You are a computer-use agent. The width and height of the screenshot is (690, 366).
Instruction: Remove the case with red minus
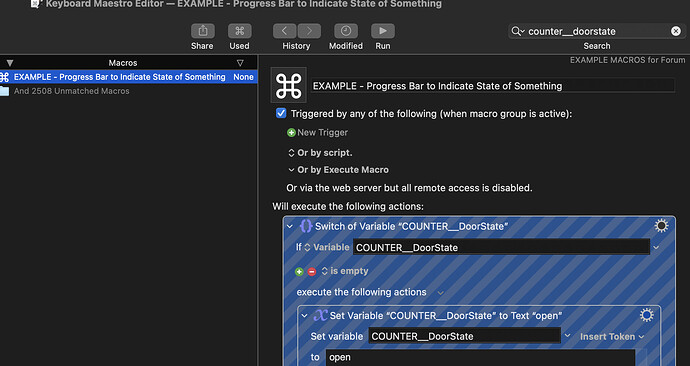[x=312, y=271]
